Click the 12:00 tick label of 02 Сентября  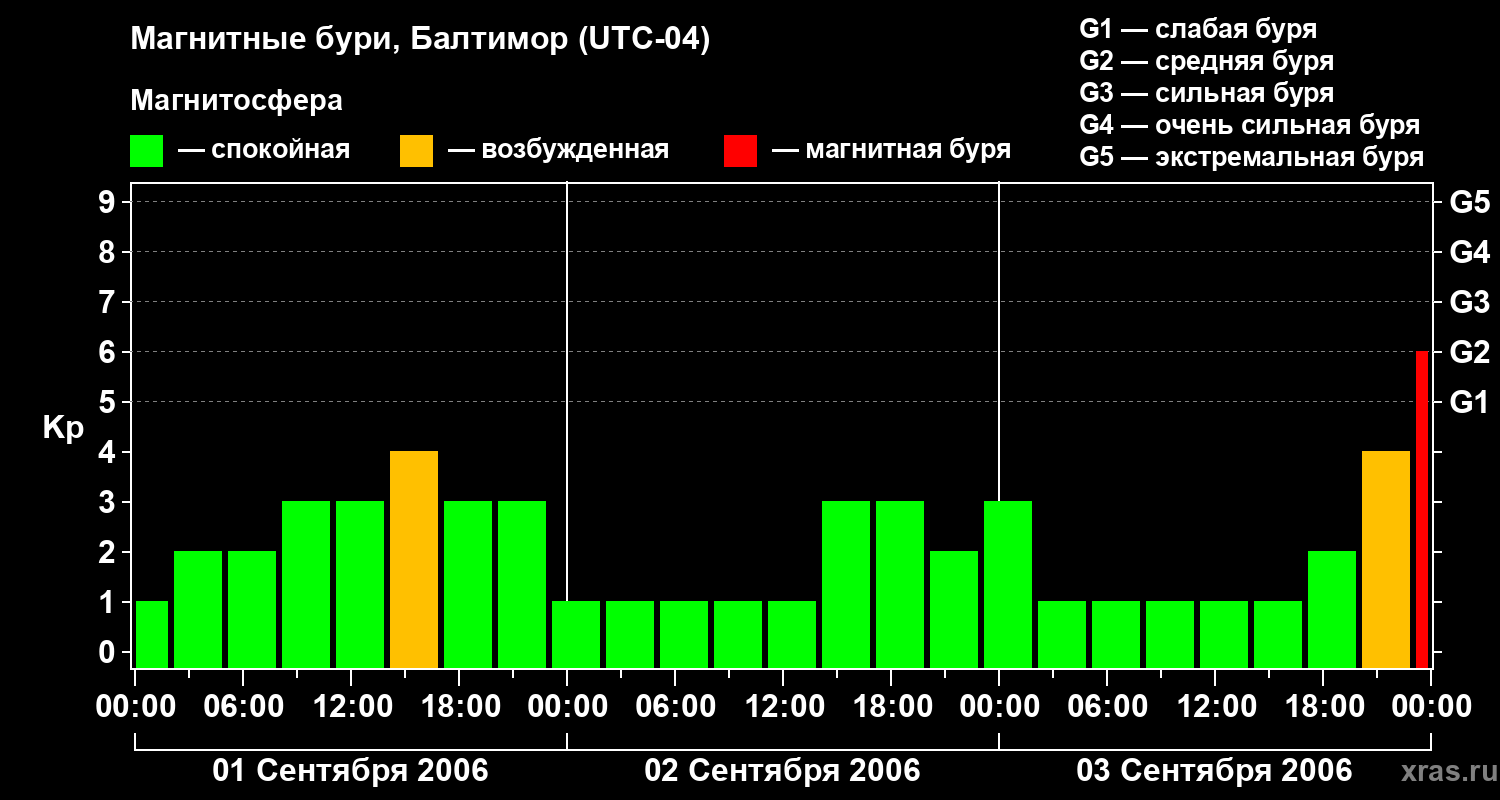click(x=783, y=707)
